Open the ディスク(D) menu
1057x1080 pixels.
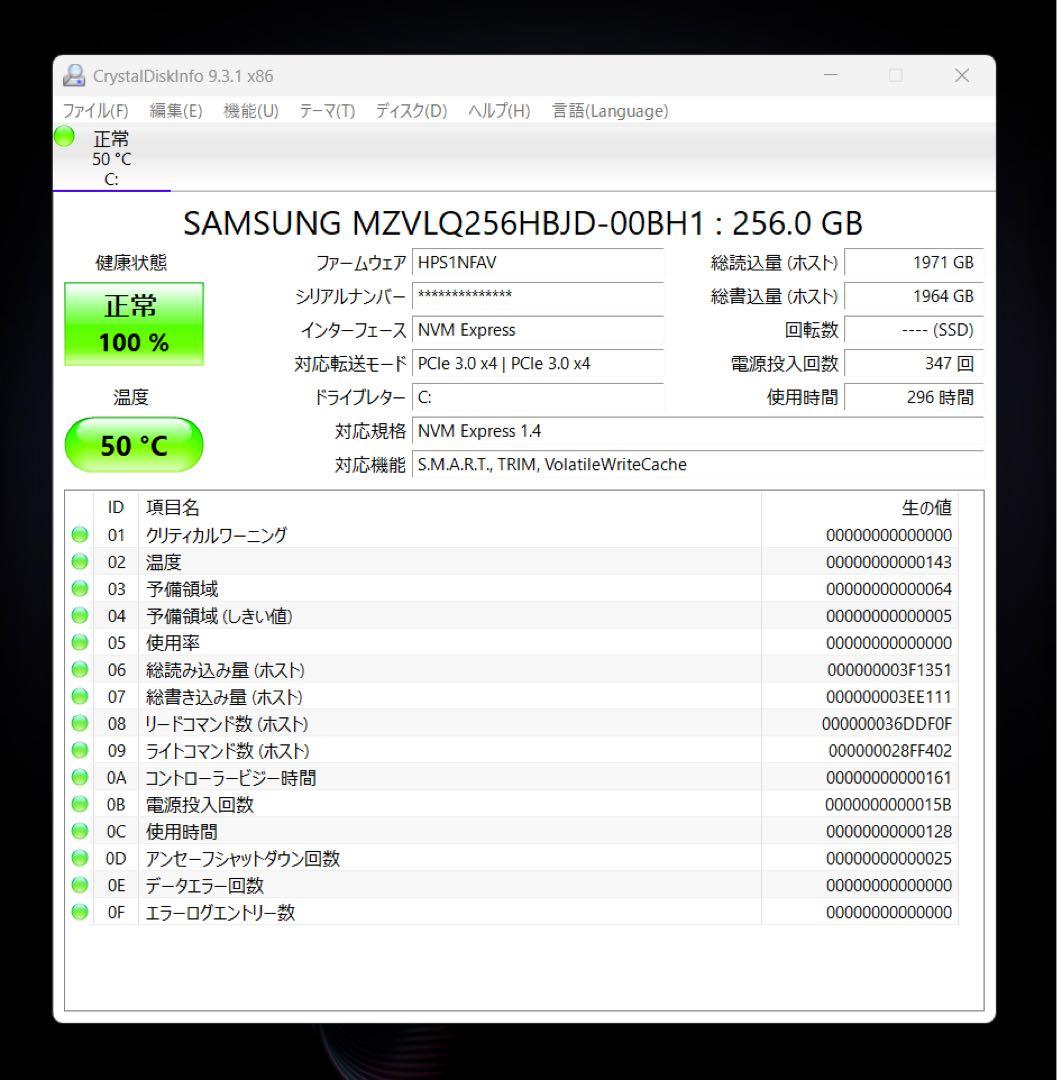pos(410,111)
